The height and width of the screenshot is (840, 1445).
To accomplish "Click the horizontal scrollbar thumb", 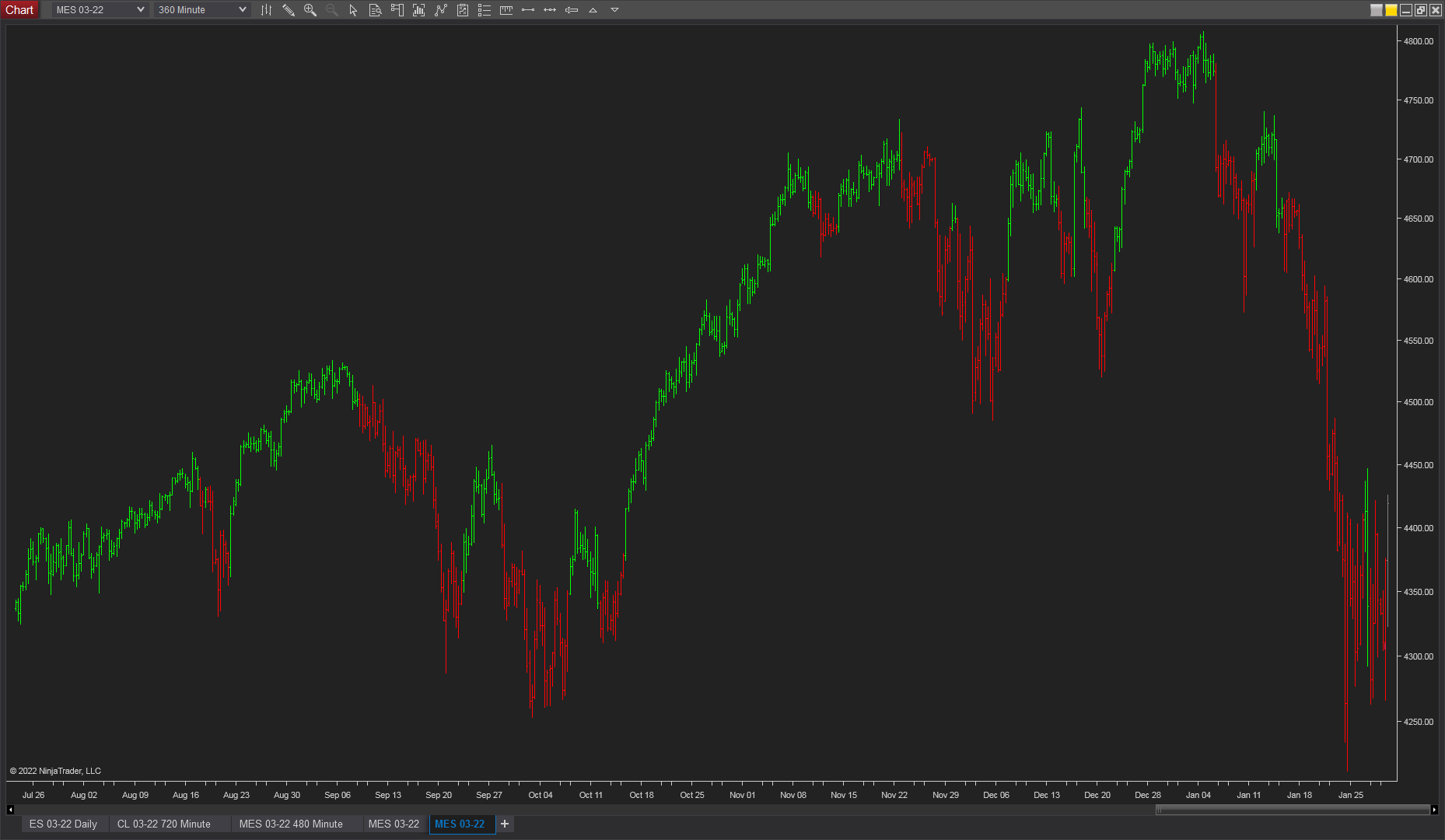I will coord(1293,810).
